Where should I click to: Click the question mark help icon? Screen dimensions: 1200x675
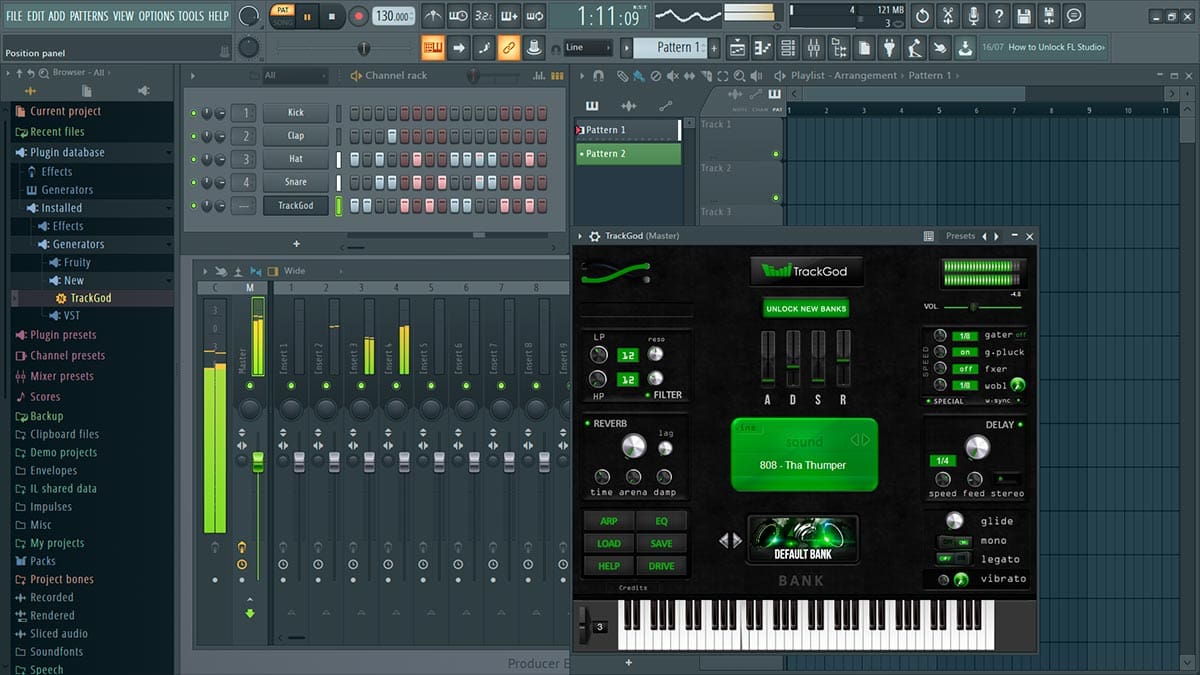point(998,16)
